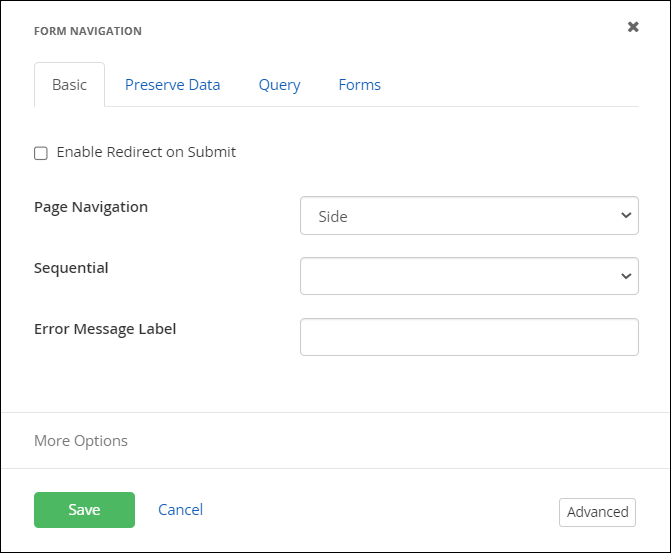Click the chevron arrow in Sequential select
The width and height of the screenshot is (671, 553).
(626, 276)
